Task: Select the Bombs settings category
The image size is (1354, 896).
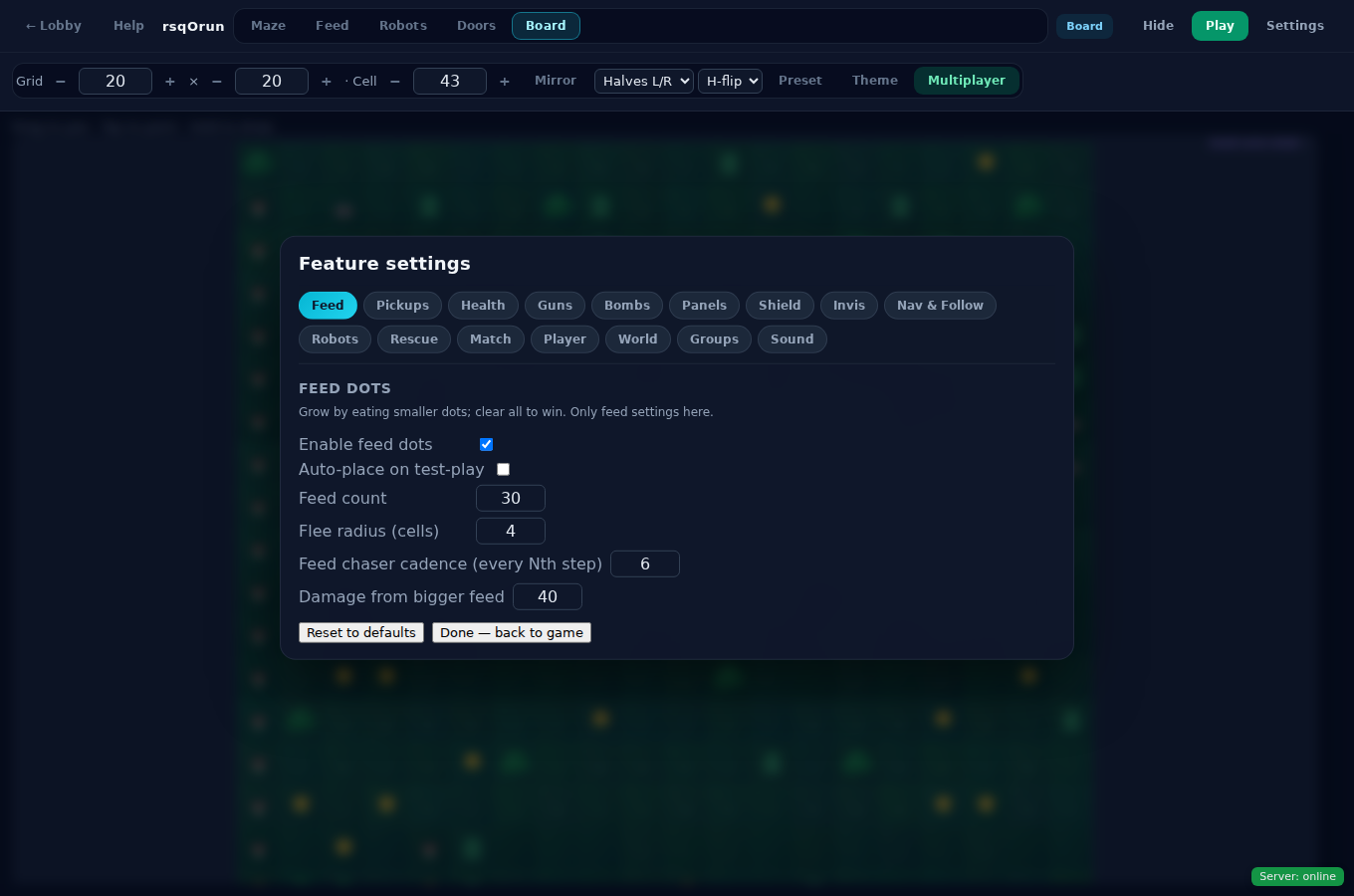Action: click(x=627, y=306)
